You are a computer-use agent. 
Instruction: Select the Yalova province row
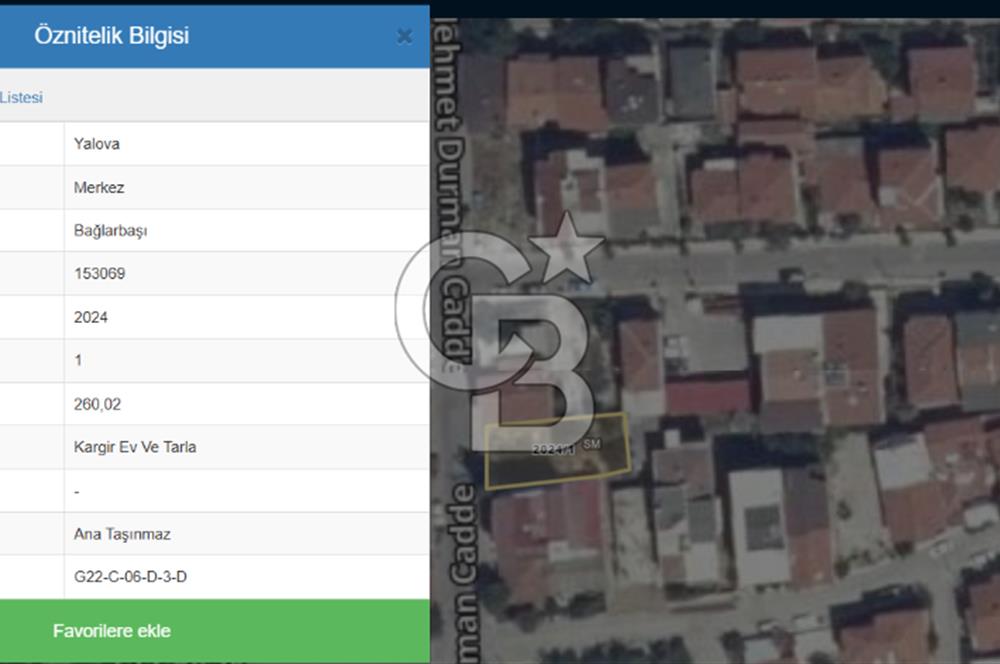pos(96,144)
